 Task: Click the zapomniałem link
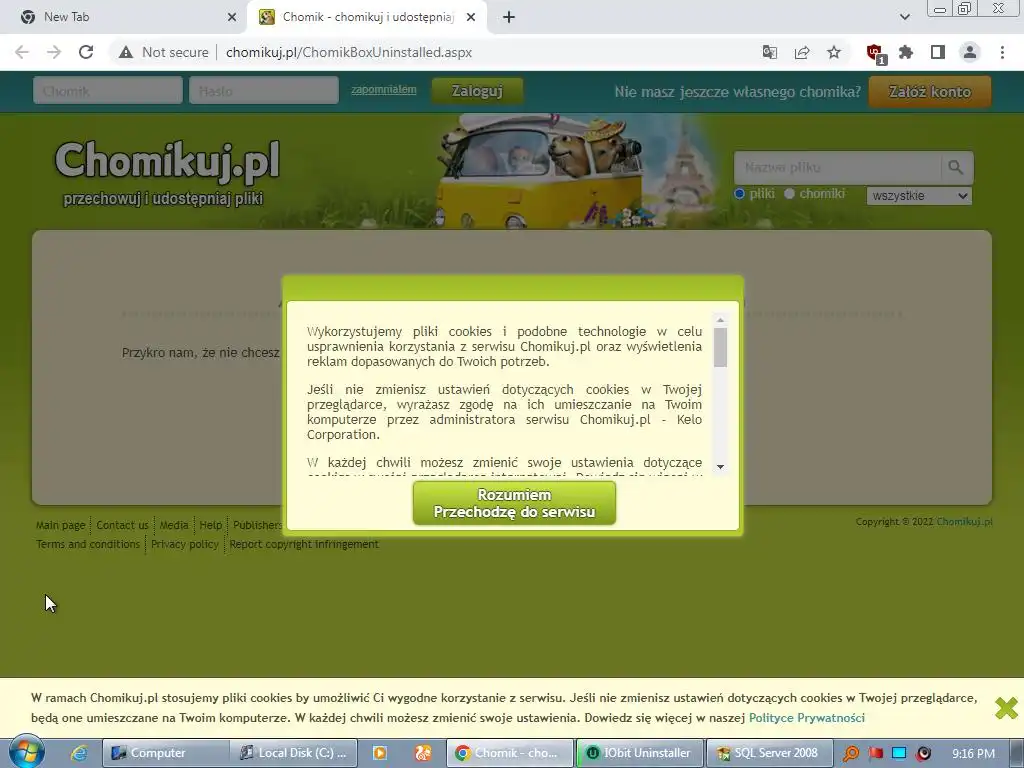383,89
